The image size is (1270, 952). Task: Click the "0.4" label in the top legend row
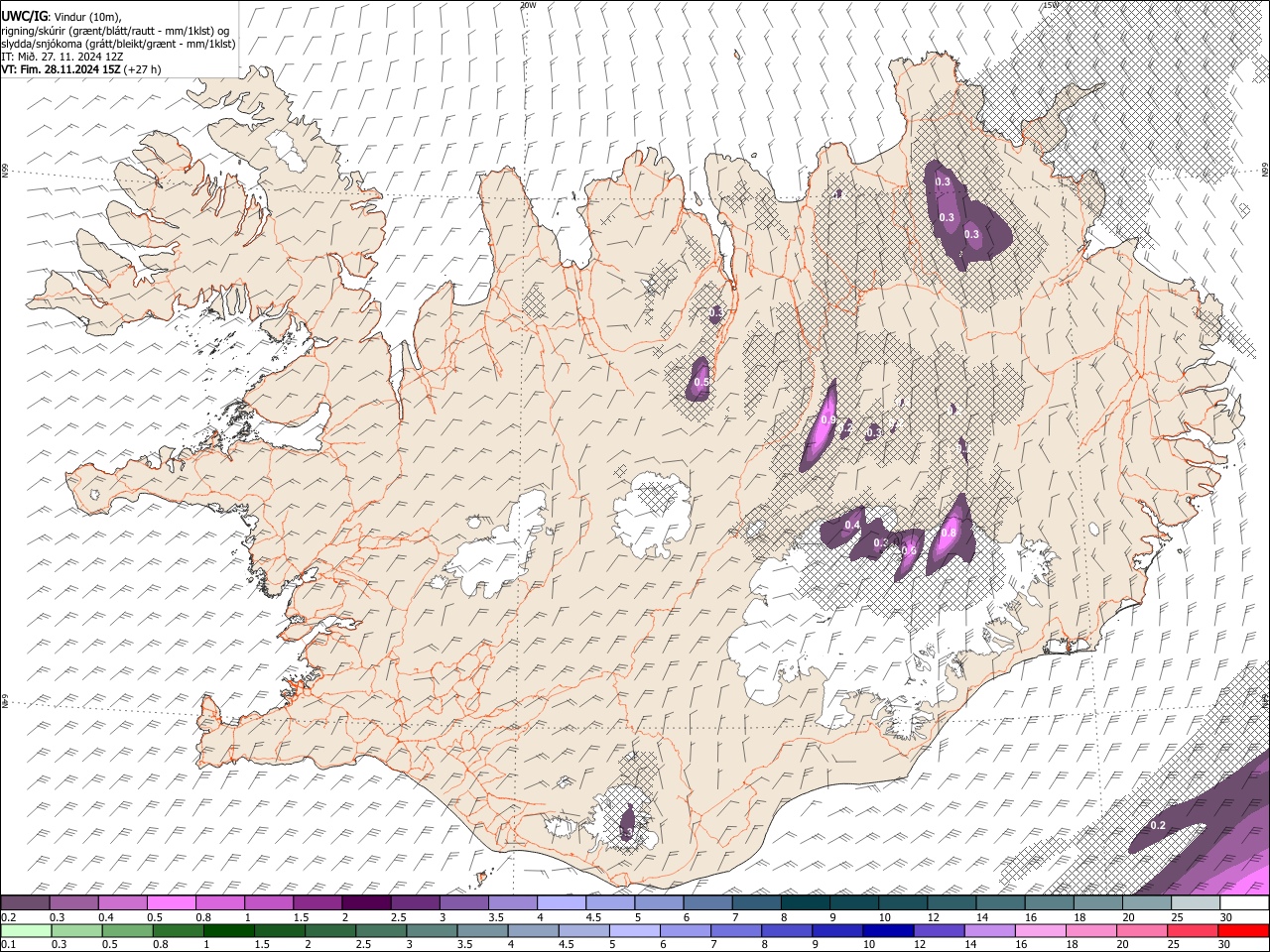106,917
